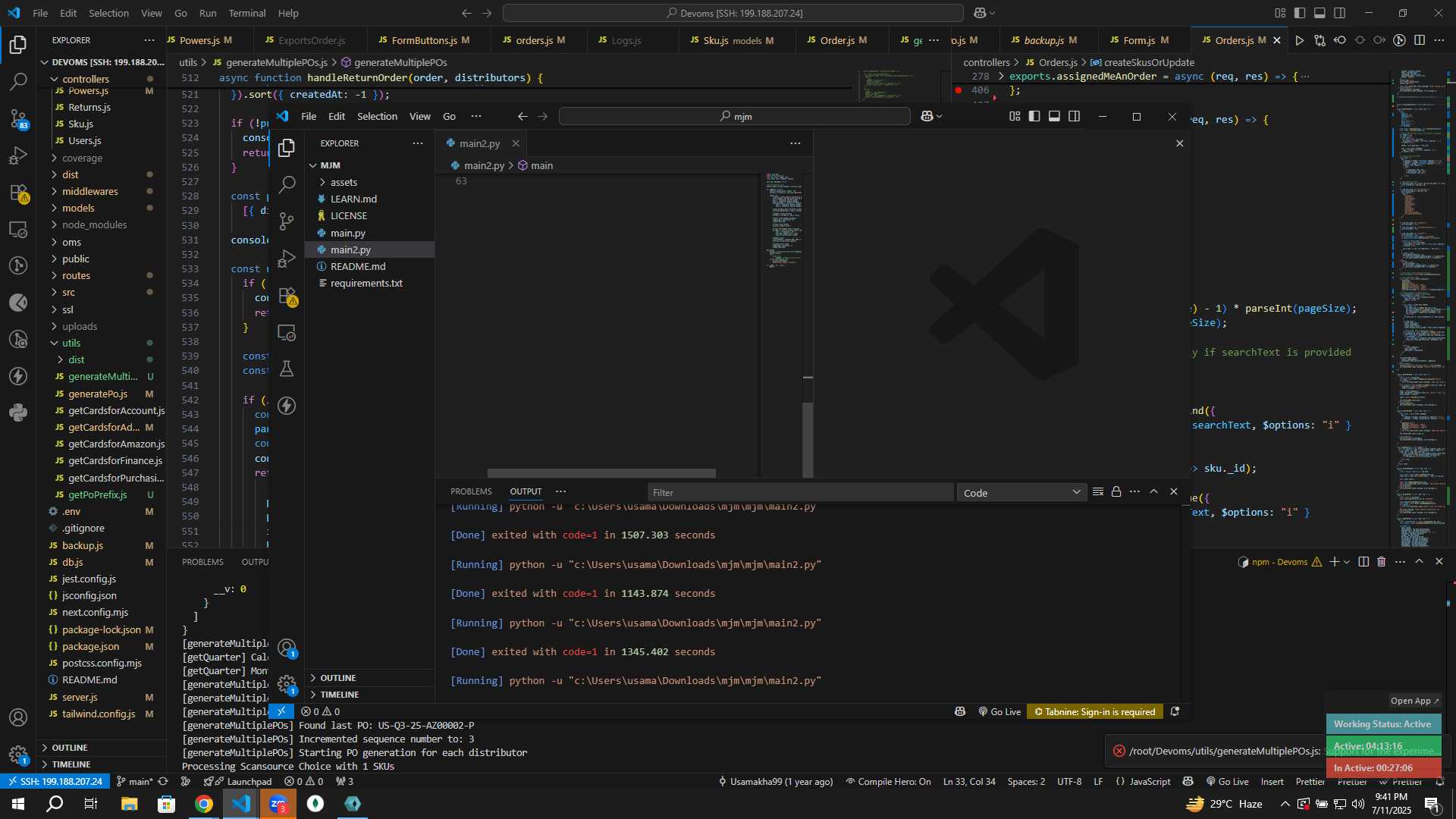Viewport: 1456px width, 819px height.
Task: Click mjm search box in title bar
Action: (x=734, y=116)
